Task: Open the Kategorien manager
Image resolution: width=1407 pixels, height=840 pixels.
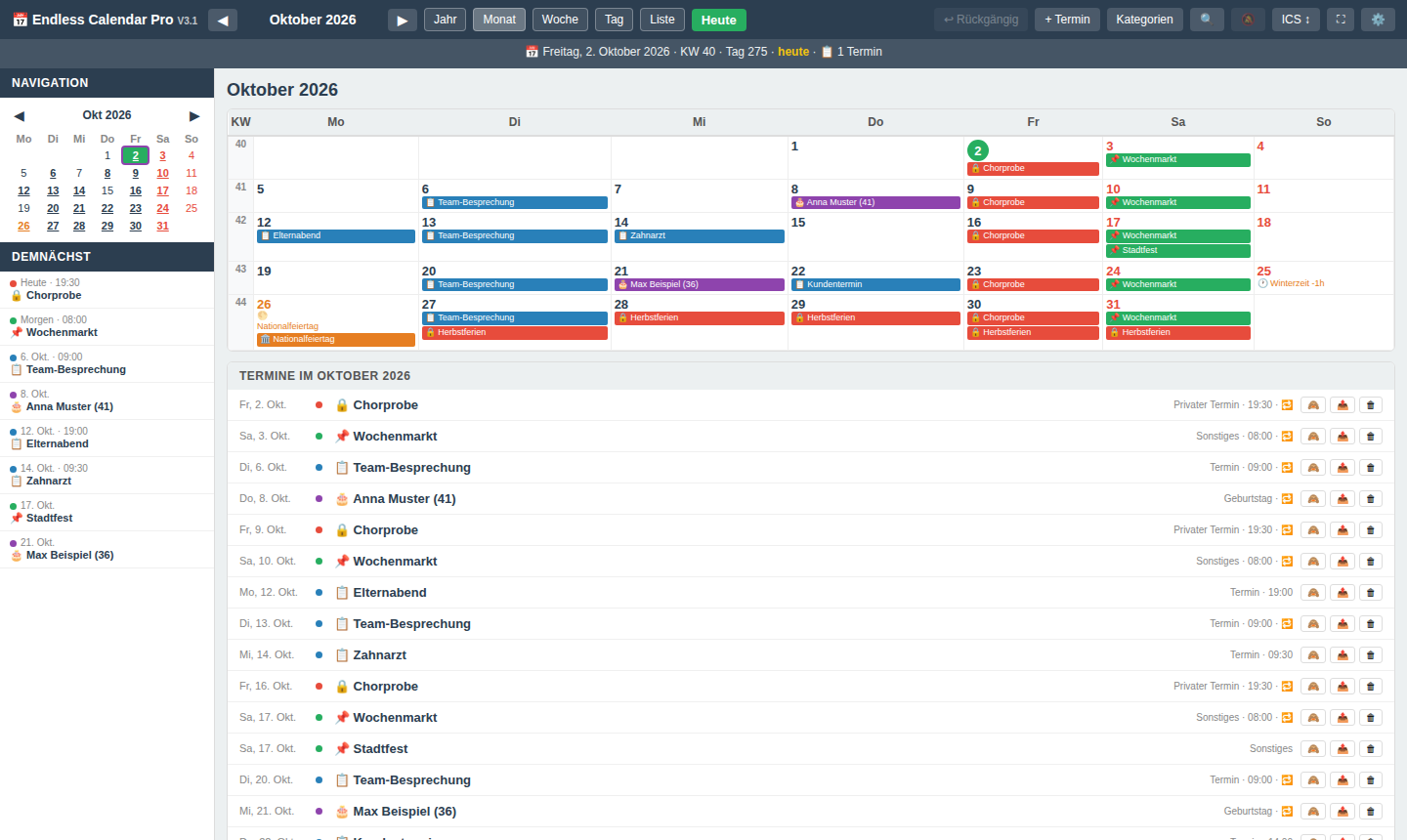Action: point(1145,20)
